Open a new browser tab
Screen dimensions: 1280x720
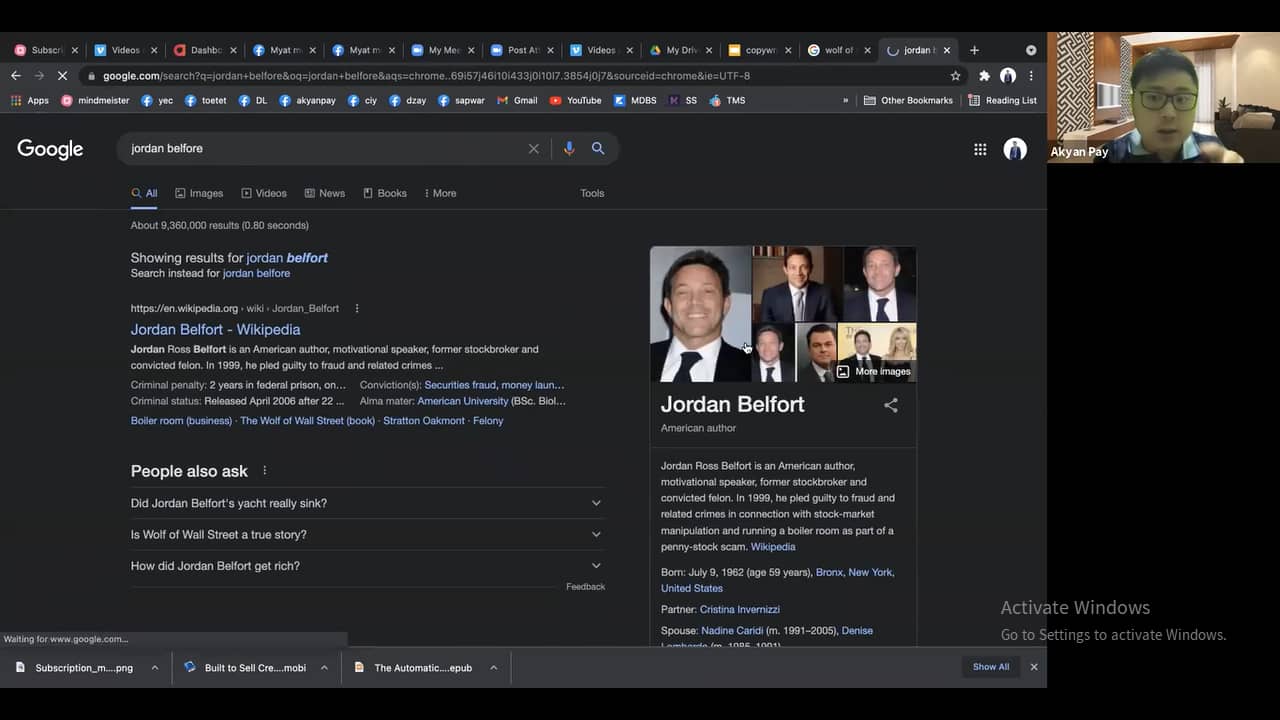(x=974, y=50)
